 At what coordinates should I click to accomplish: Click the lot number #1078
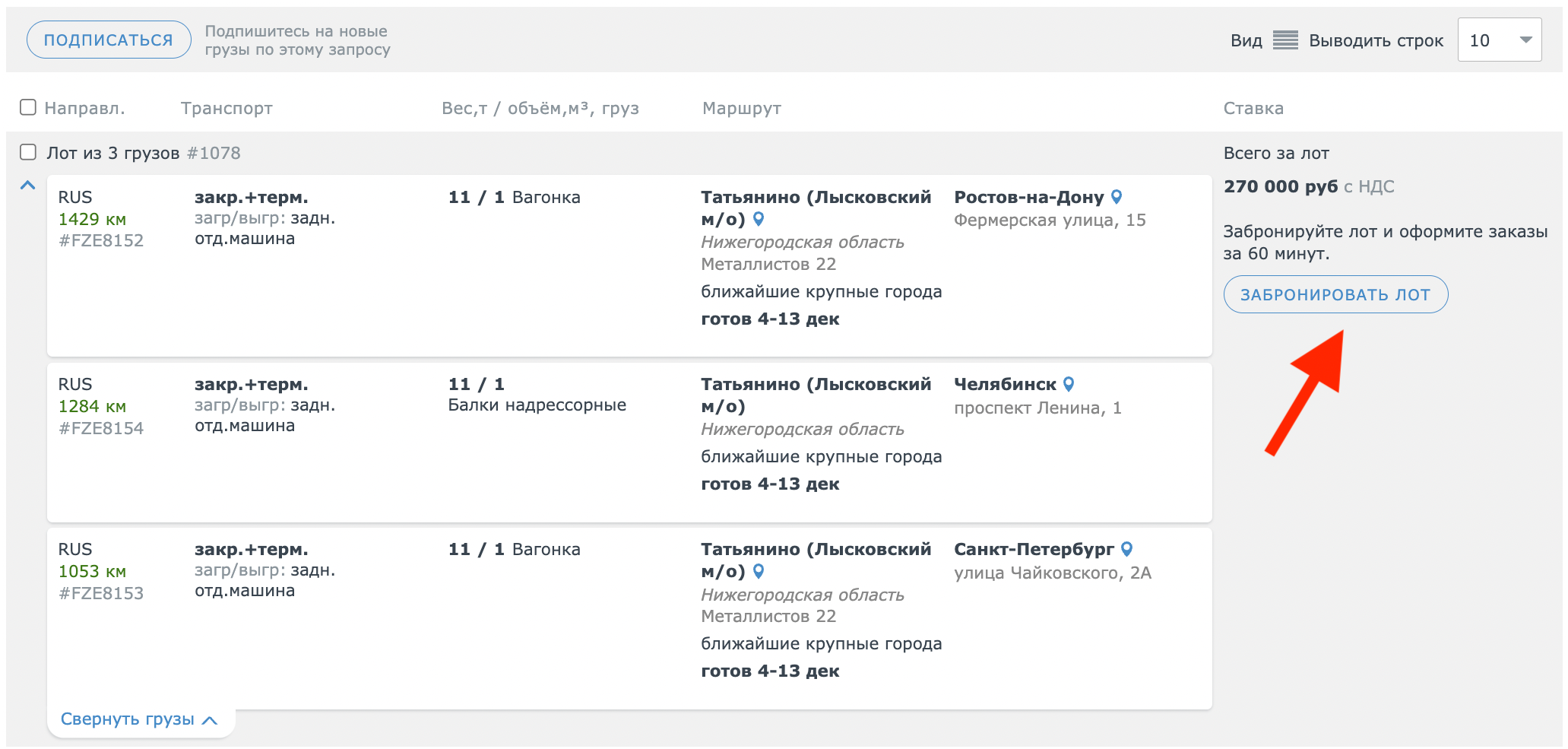click(214, 153)
